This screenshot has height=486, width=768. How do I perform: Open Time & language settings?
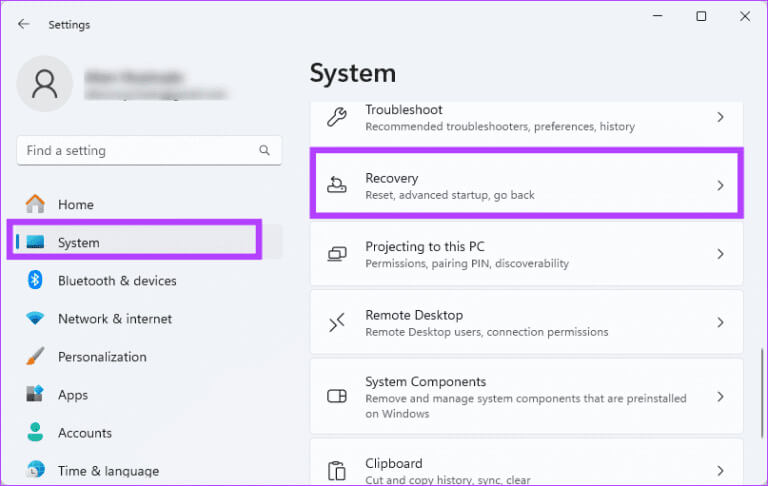point(149,470)
